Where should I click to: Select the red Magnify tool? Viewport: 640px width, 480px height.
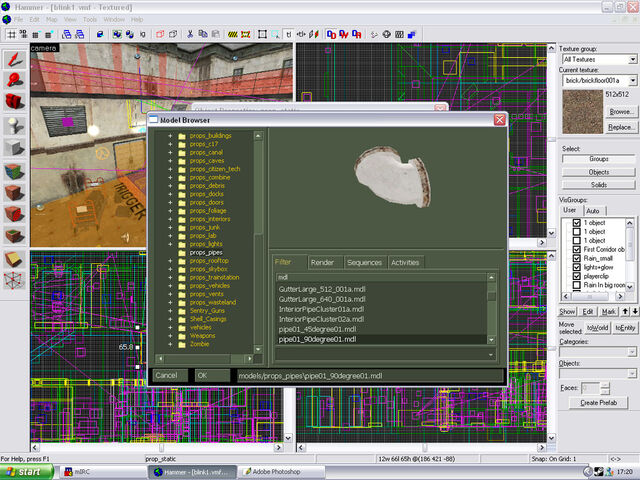coord(15,80)
